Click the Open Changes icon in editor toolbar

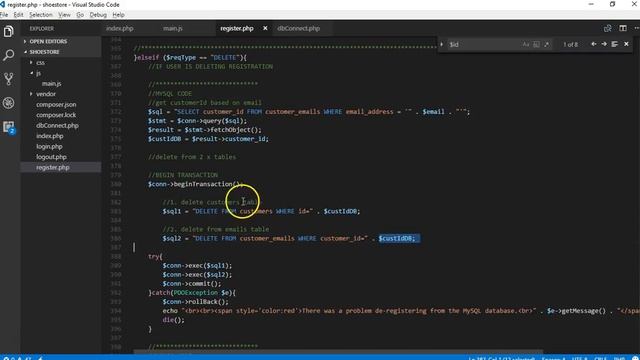pos(607,28)
